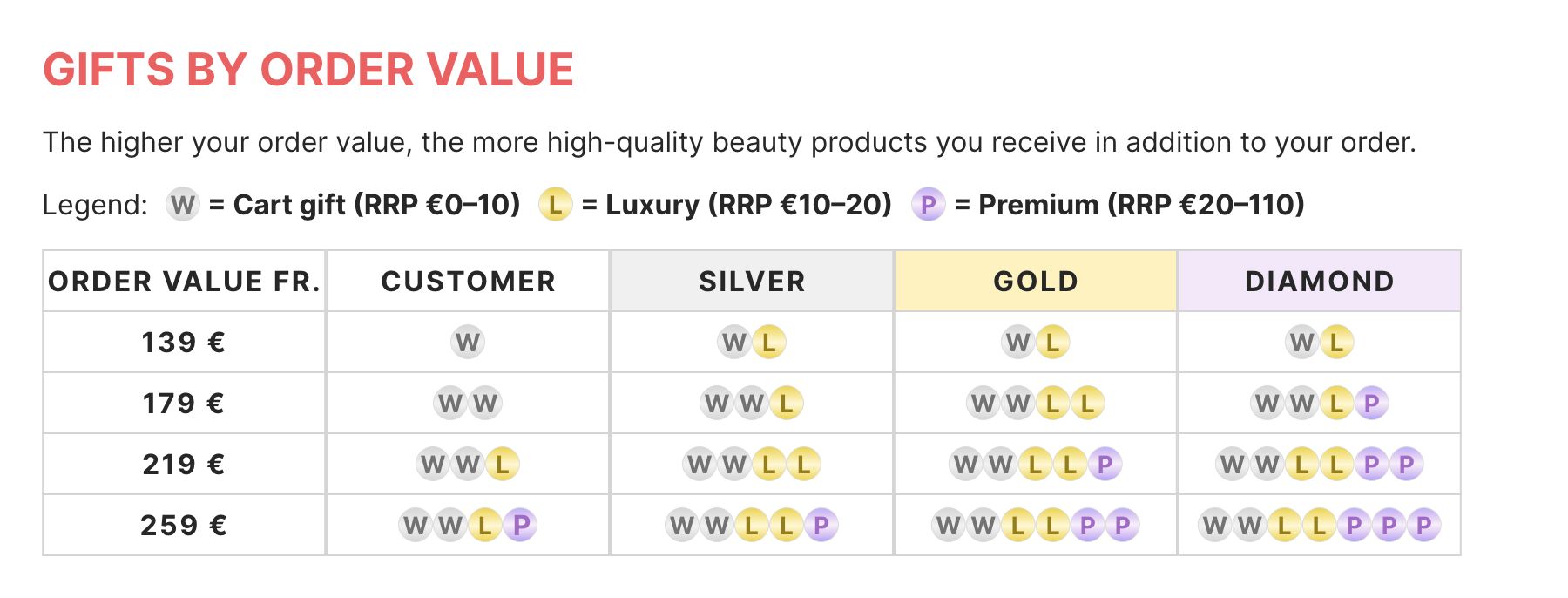Click the P icon in Silver 259 € cell
This screenshot has width=1568, height=598.
821,525
